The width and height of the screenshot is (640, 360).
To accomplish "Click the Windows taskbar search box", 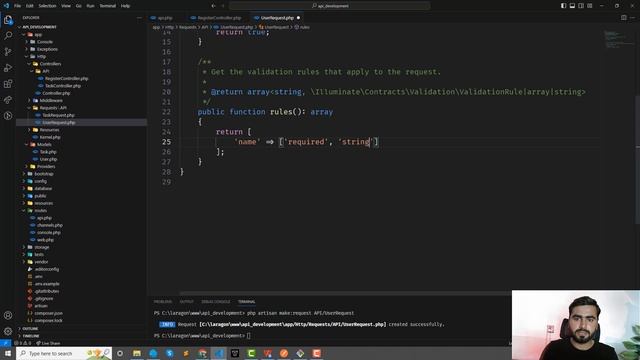I will [64, 353].
